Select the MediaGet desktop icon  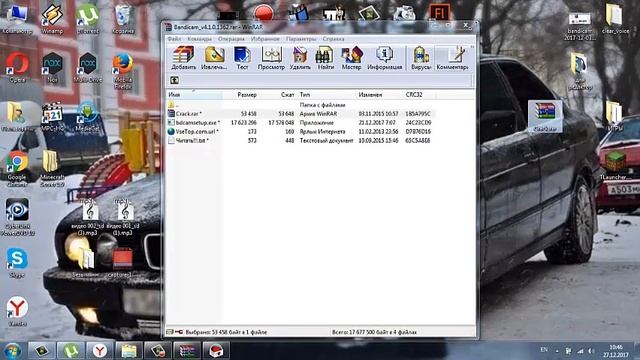87,117
